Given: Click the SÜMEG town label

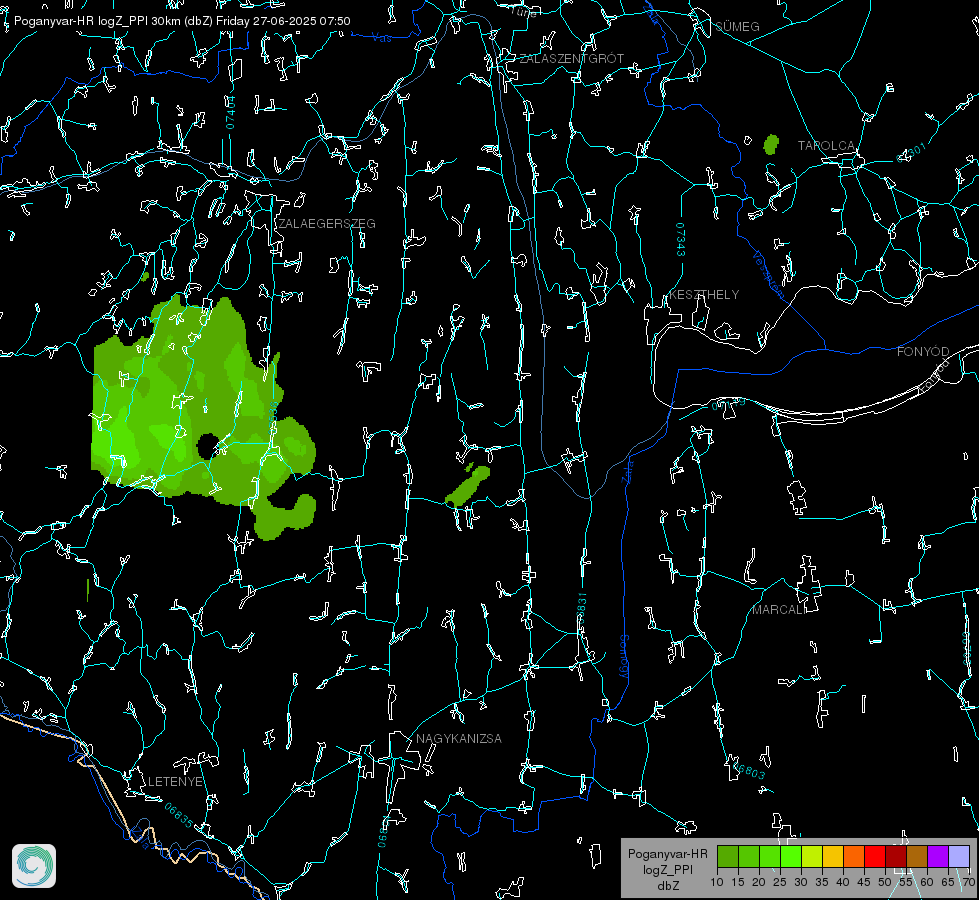Looking at the screenshot, I should pyautogui.click(x=737, y=26).
